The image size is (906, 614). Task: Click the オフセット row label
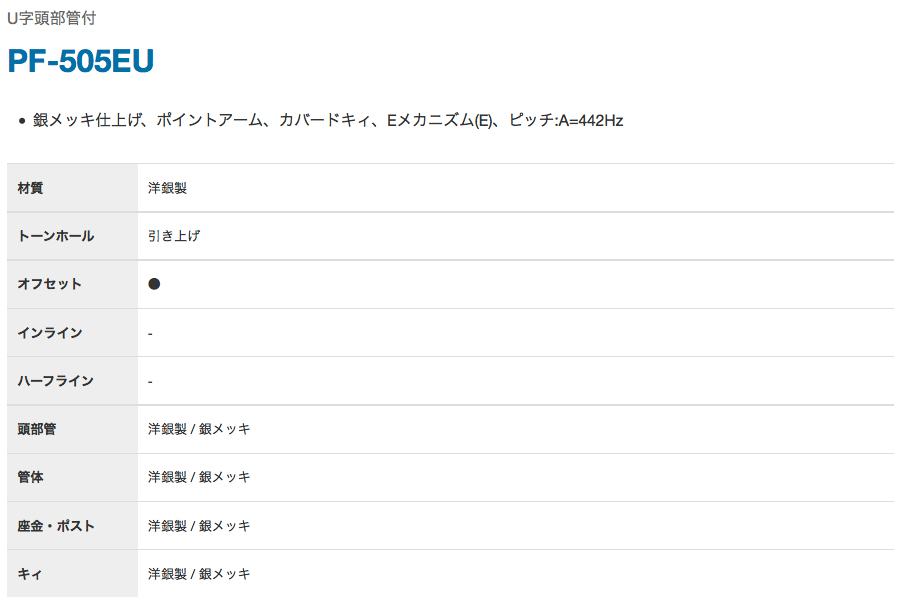(x=50, y=284)
